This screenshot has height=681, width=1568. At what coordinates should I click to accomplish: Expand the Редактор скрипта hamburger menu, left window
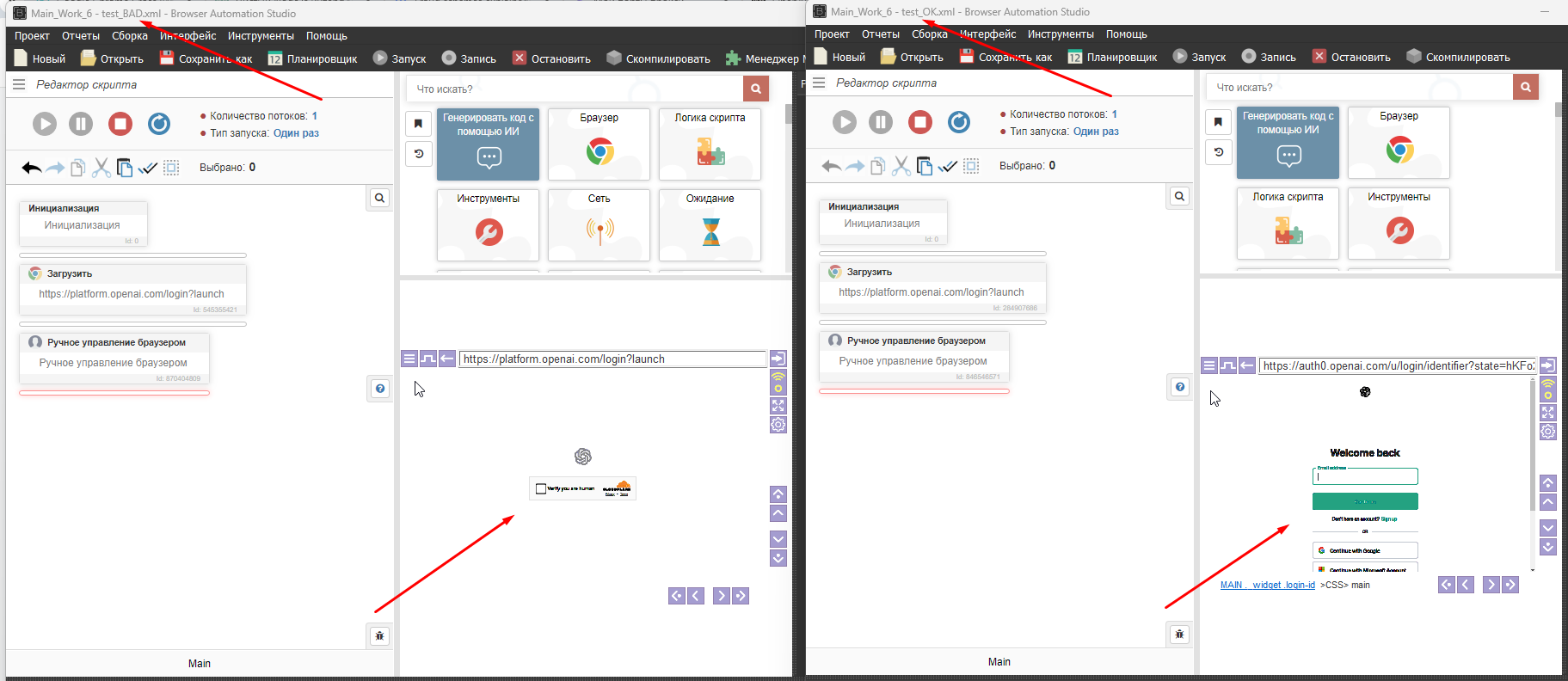coord(19,84)
